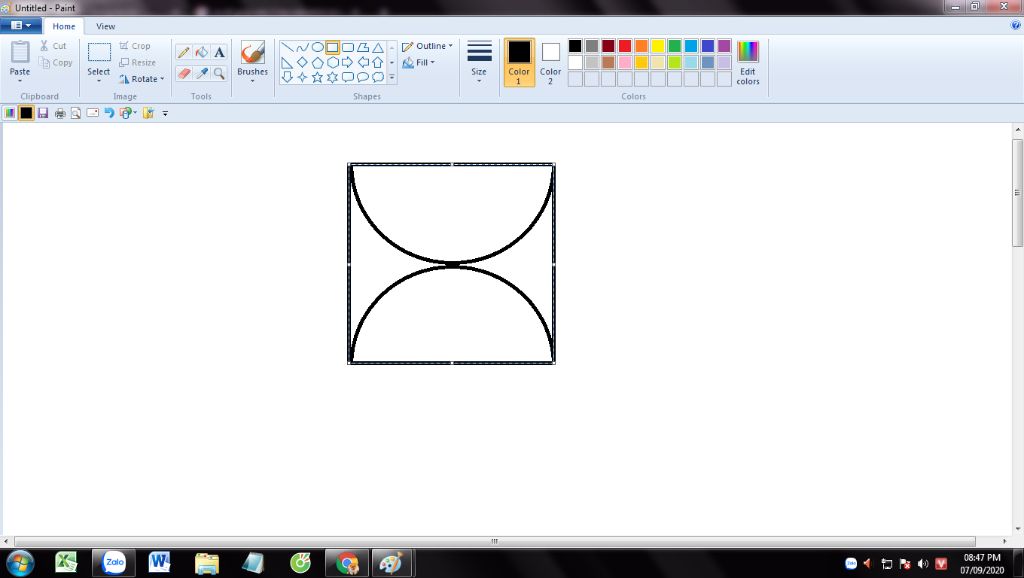Select the Text tool
1024x578 pixels.
pos(219,53)
